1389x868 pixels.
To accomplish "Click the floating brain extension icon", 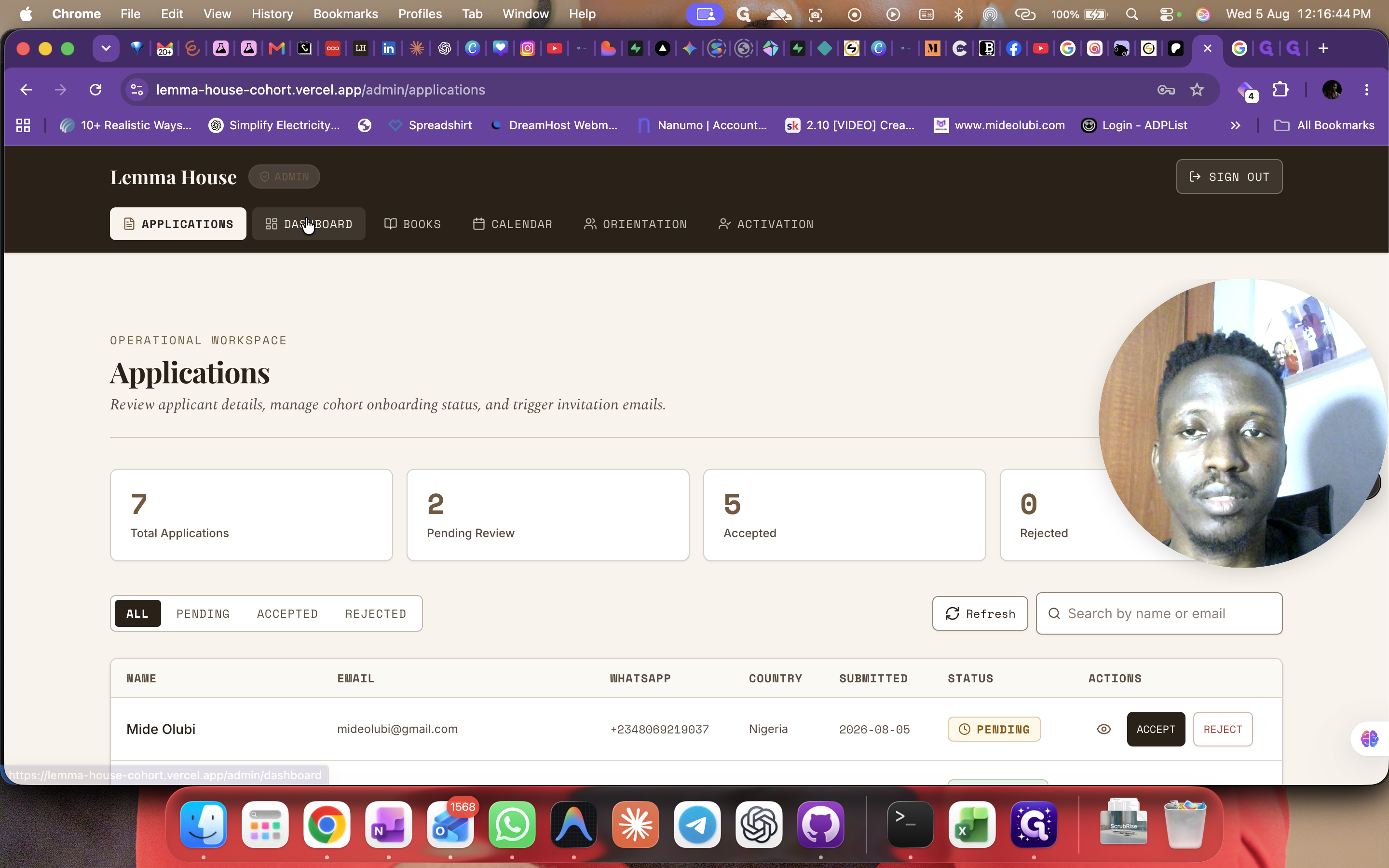I will (x=1370, y=738).
